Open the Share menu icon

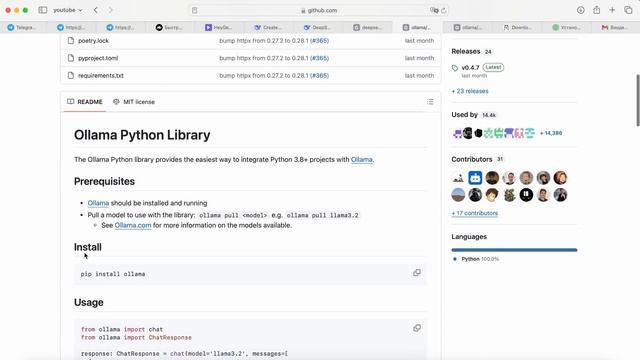point(596,10)
